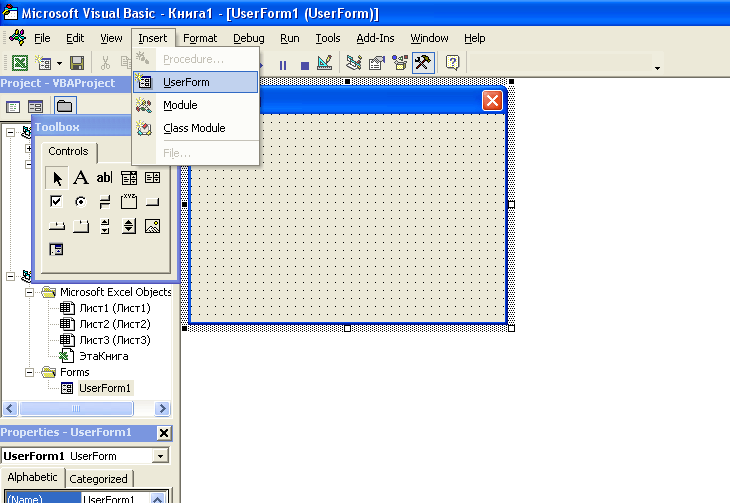The image size is (730, 503).
Task: Select the ScrollBar tool in Toolbox
Action: [105, 226]
